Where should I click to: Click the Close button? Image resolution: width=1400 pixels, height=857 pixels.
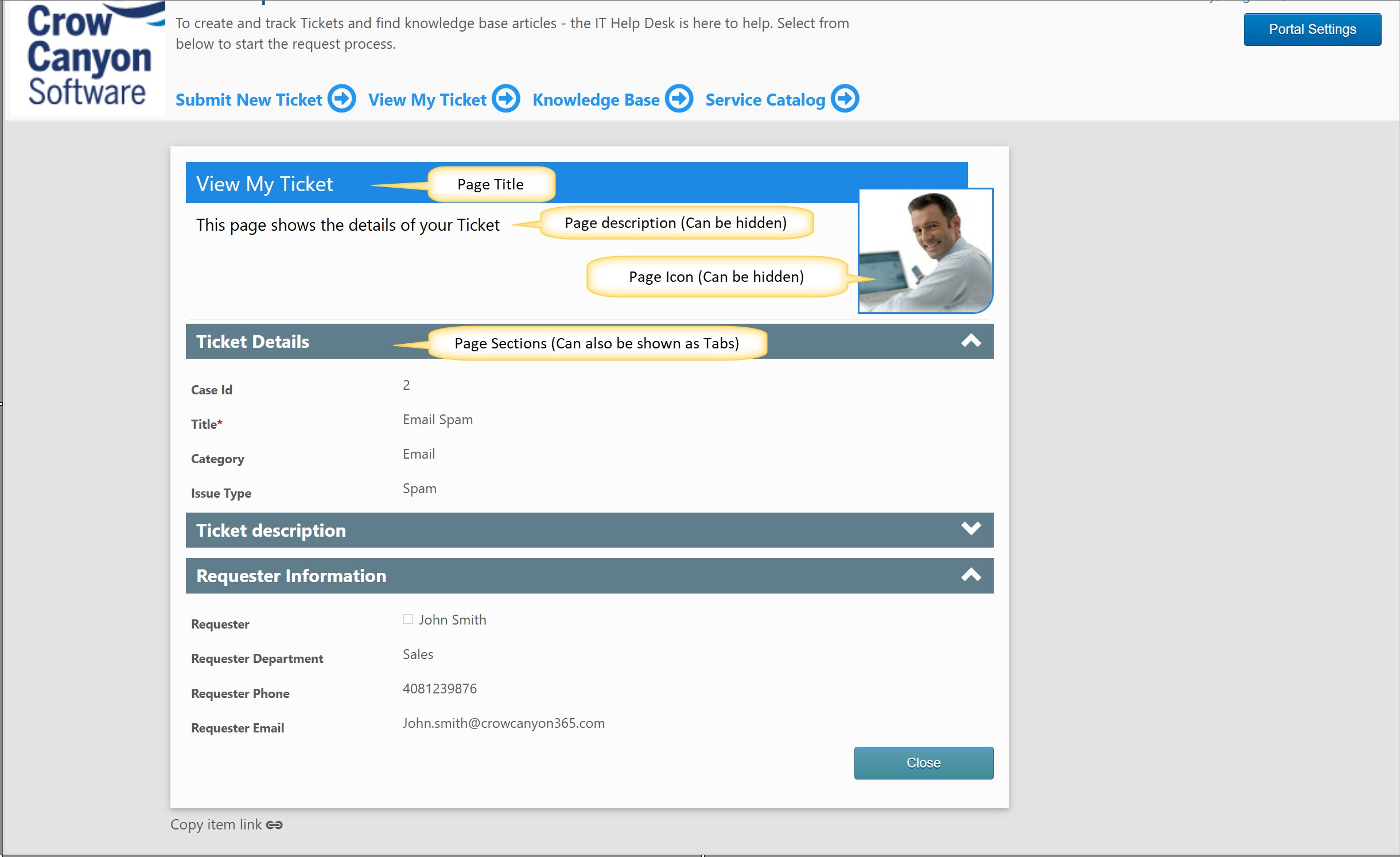pos(923,762)
